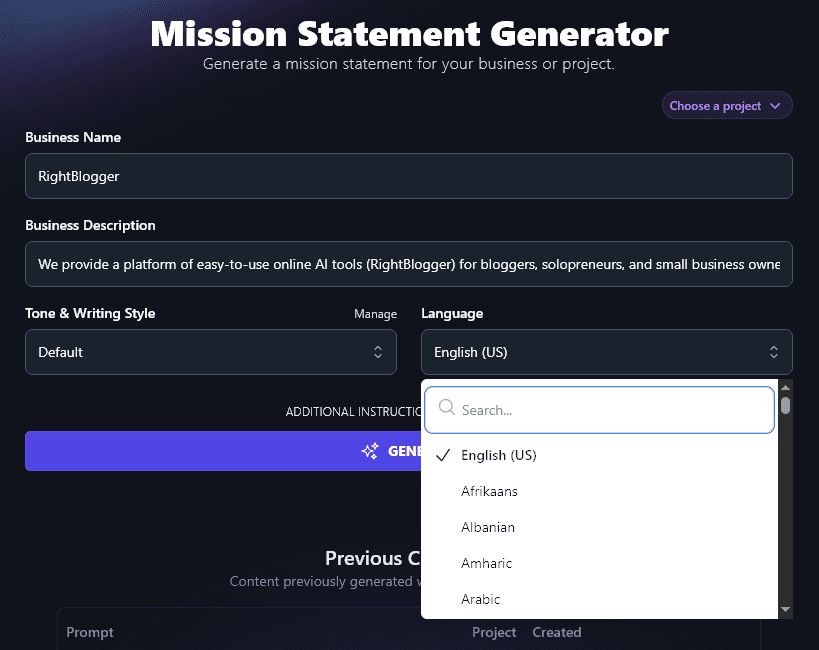
Task: Click the down arrow of the language list scrollbar
Action: (786, 608)
